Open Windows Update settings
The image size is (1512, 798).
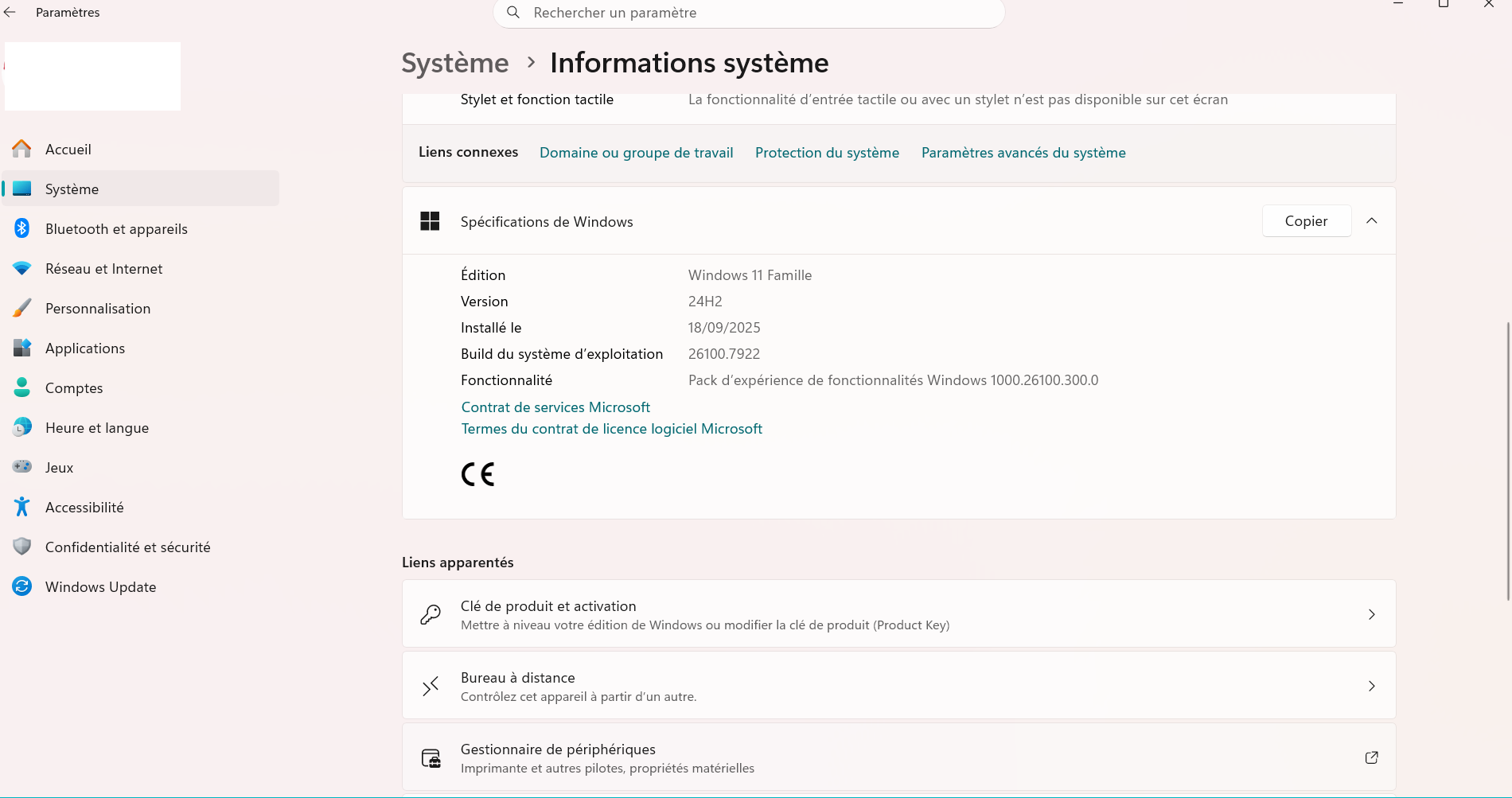(x=141, y=586)
